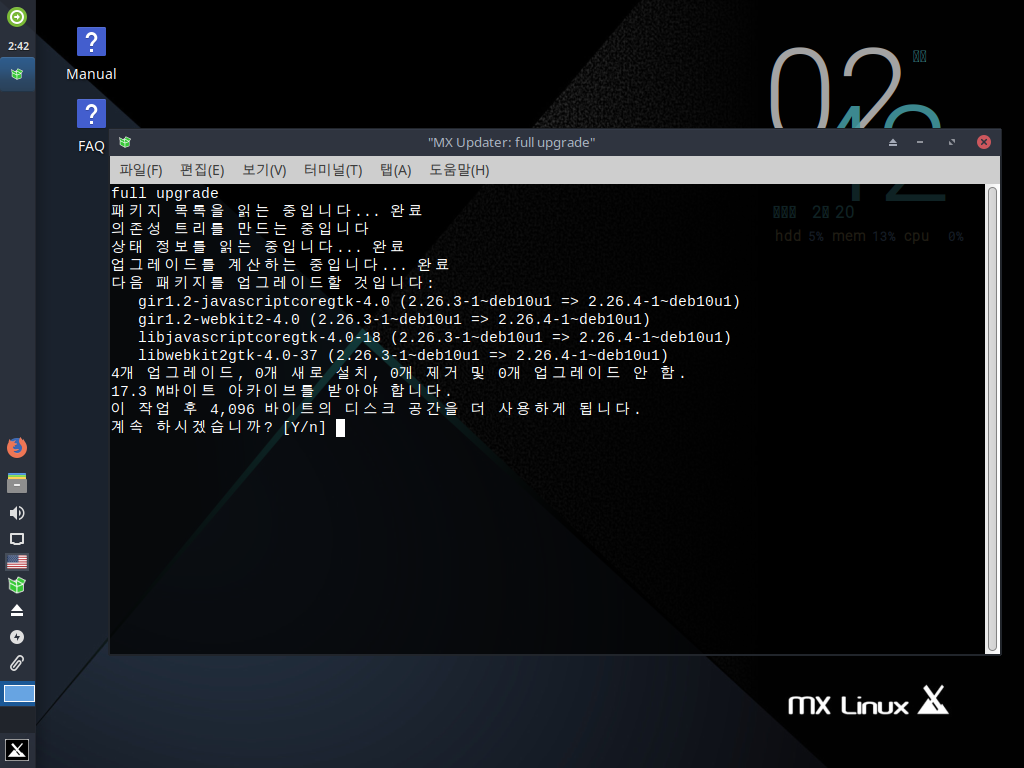
Task: Open the display settings tray icon
Action: [17, 539]
